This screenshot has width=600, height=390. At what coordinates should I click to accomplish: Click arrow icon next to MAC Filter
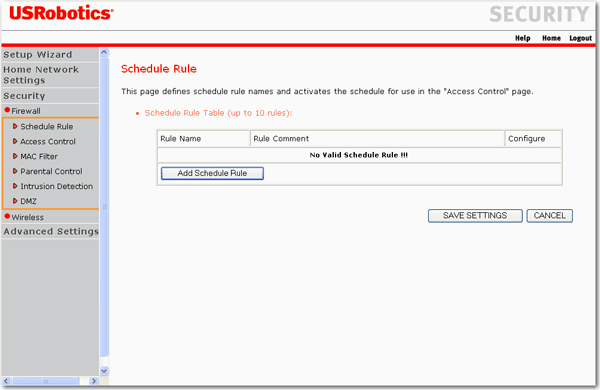click(x=15, y=156)
